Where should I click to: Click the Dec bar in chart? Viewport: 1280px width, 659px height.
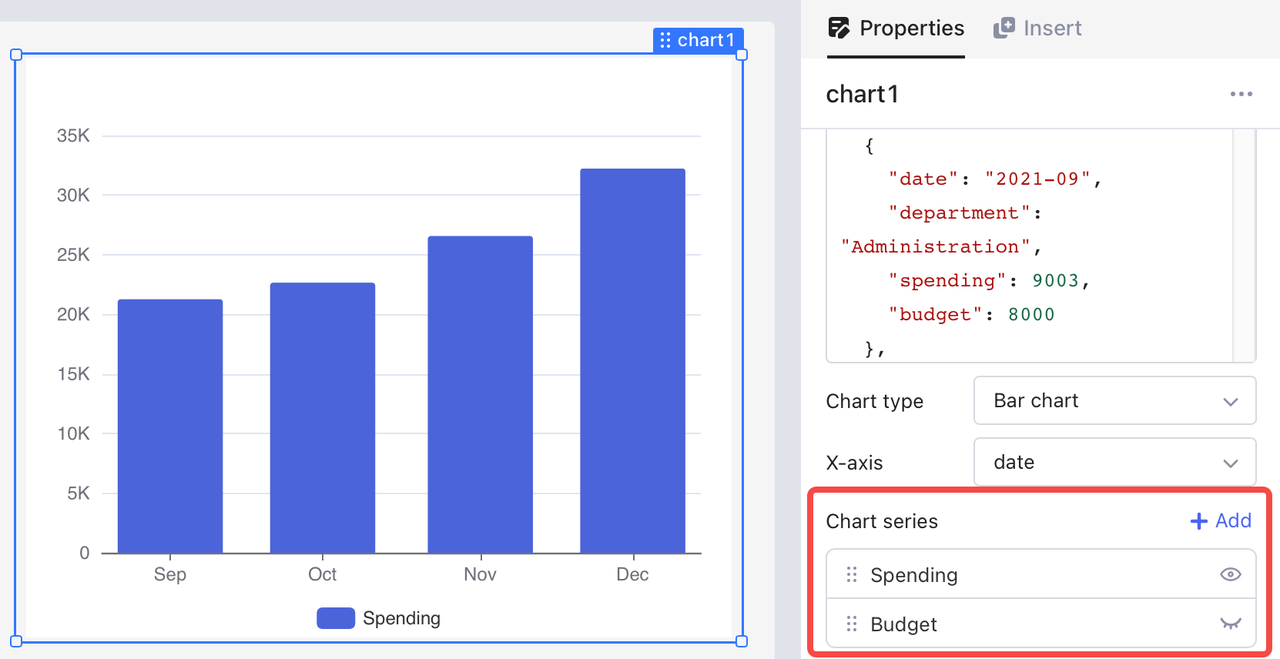(632, 361)
